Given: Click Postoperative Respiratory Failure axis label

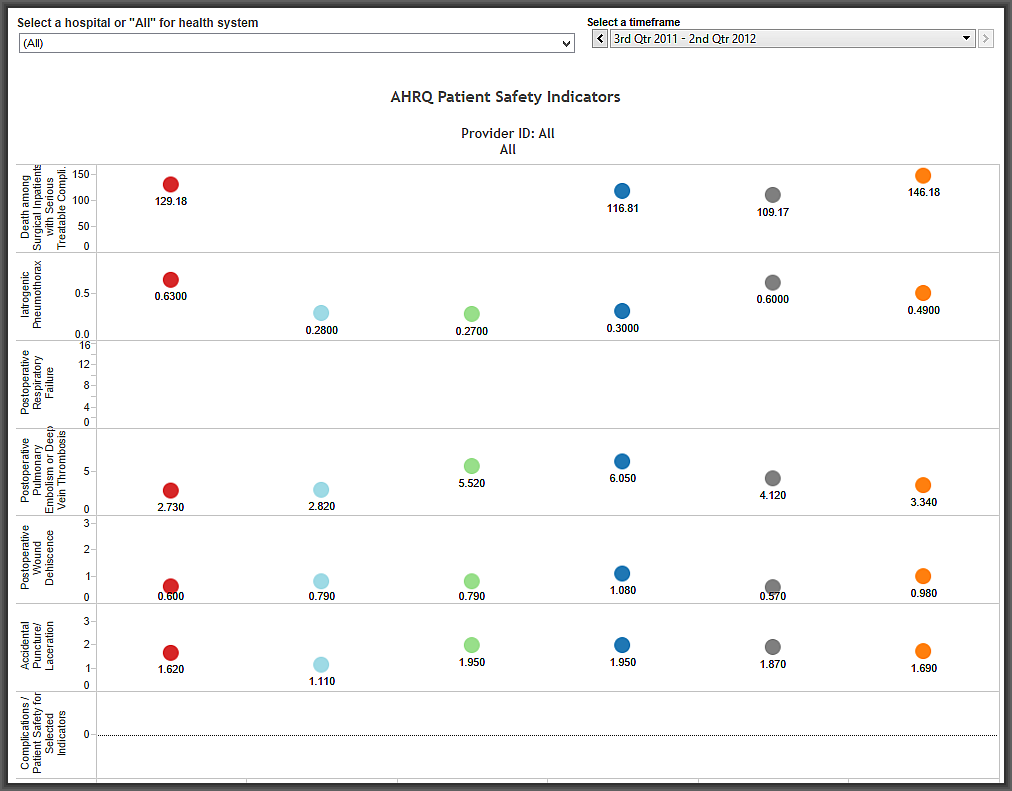Looking at the screenshot, I should click(x=37, y=383).
